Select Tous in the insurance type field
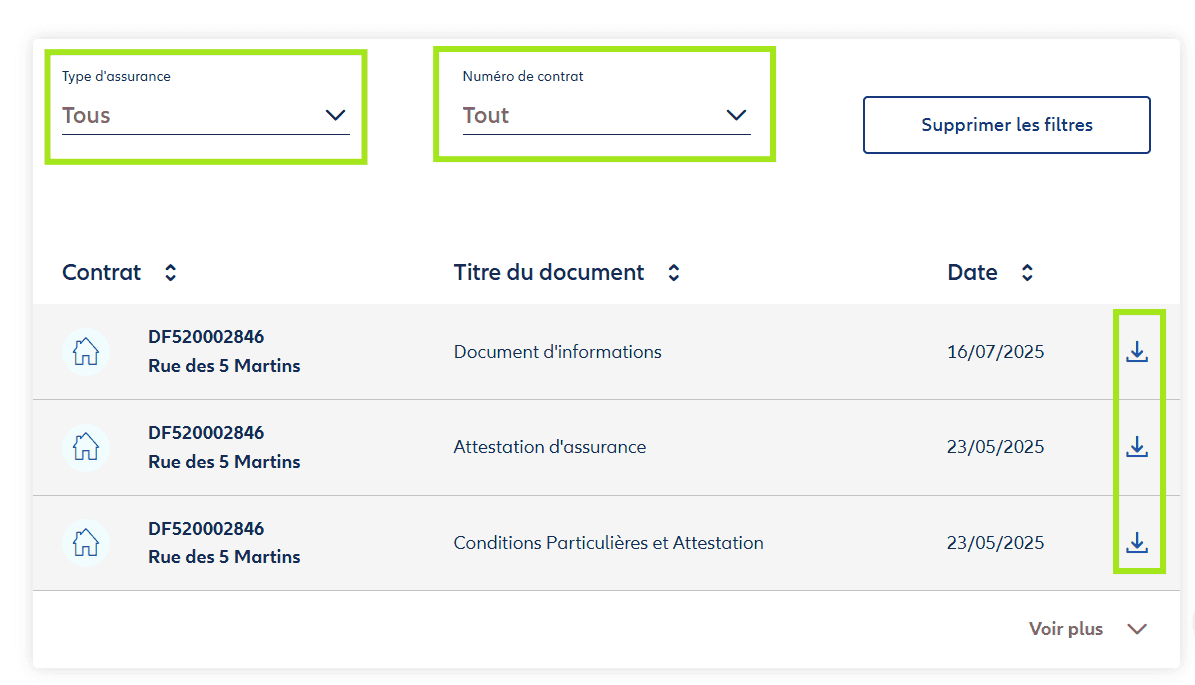This screenshot has width=1195, height=685. tap(86, 116)
